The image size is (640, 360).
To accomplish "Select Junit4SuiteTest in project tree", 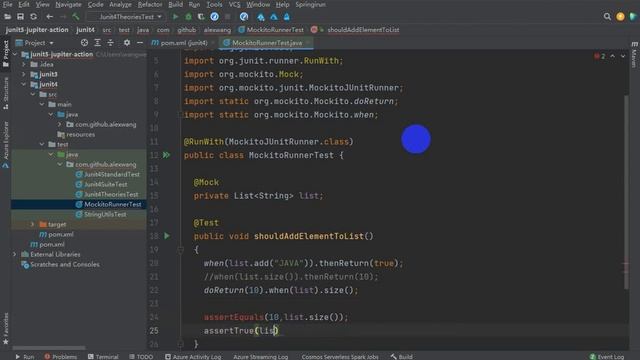I will [x=105, y=184].
